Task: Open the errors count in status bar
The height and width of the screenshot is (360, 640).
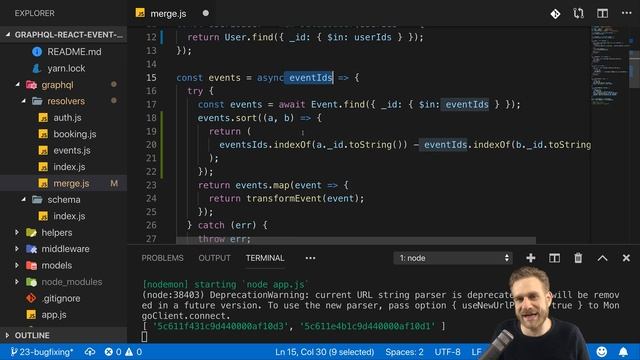Action: [x=113, y=351]
